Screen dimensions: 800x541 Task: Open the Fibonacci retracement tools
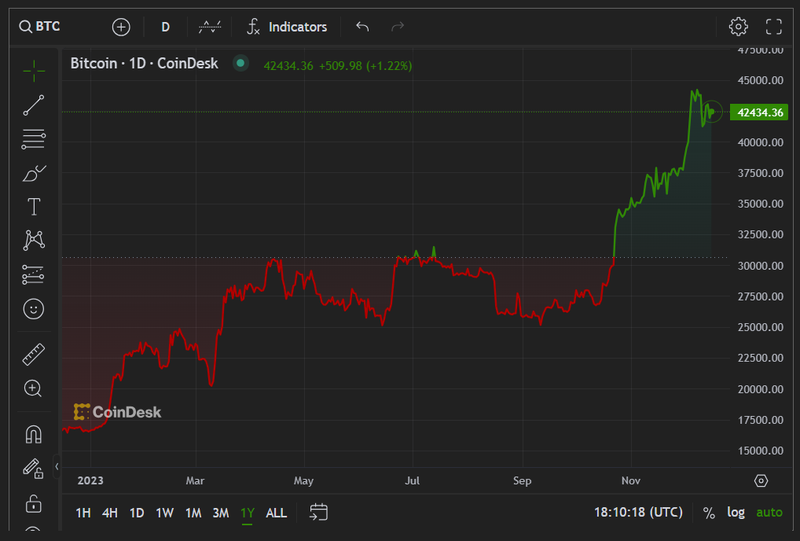pyautogui.click(x=33, y=139)
